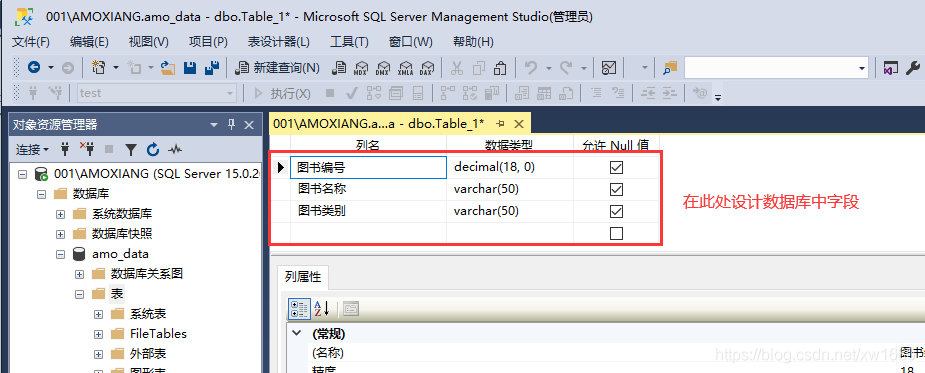This screenshot has height=373, width=925.
Task: Click the activity monitor icon
Action: tap(609, 68)
